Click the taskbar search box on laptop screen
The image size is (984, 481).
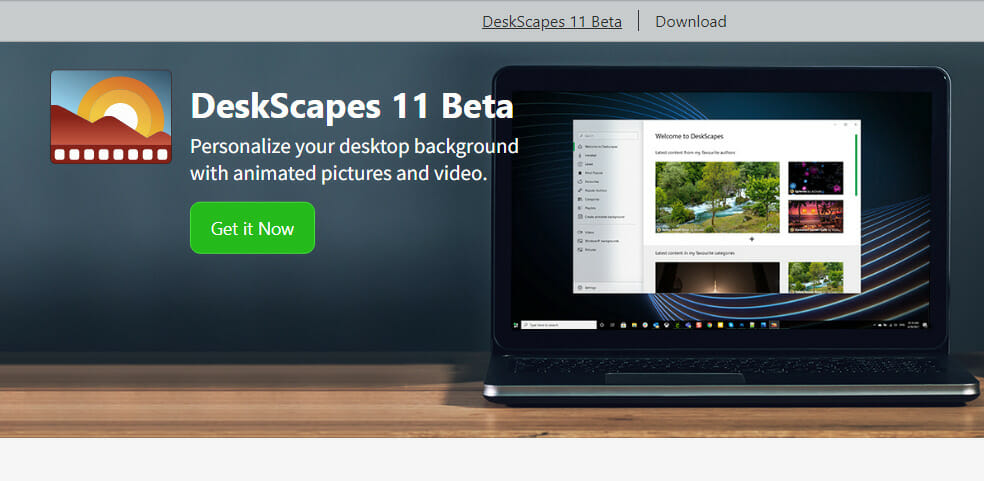[x=559, y=325]
